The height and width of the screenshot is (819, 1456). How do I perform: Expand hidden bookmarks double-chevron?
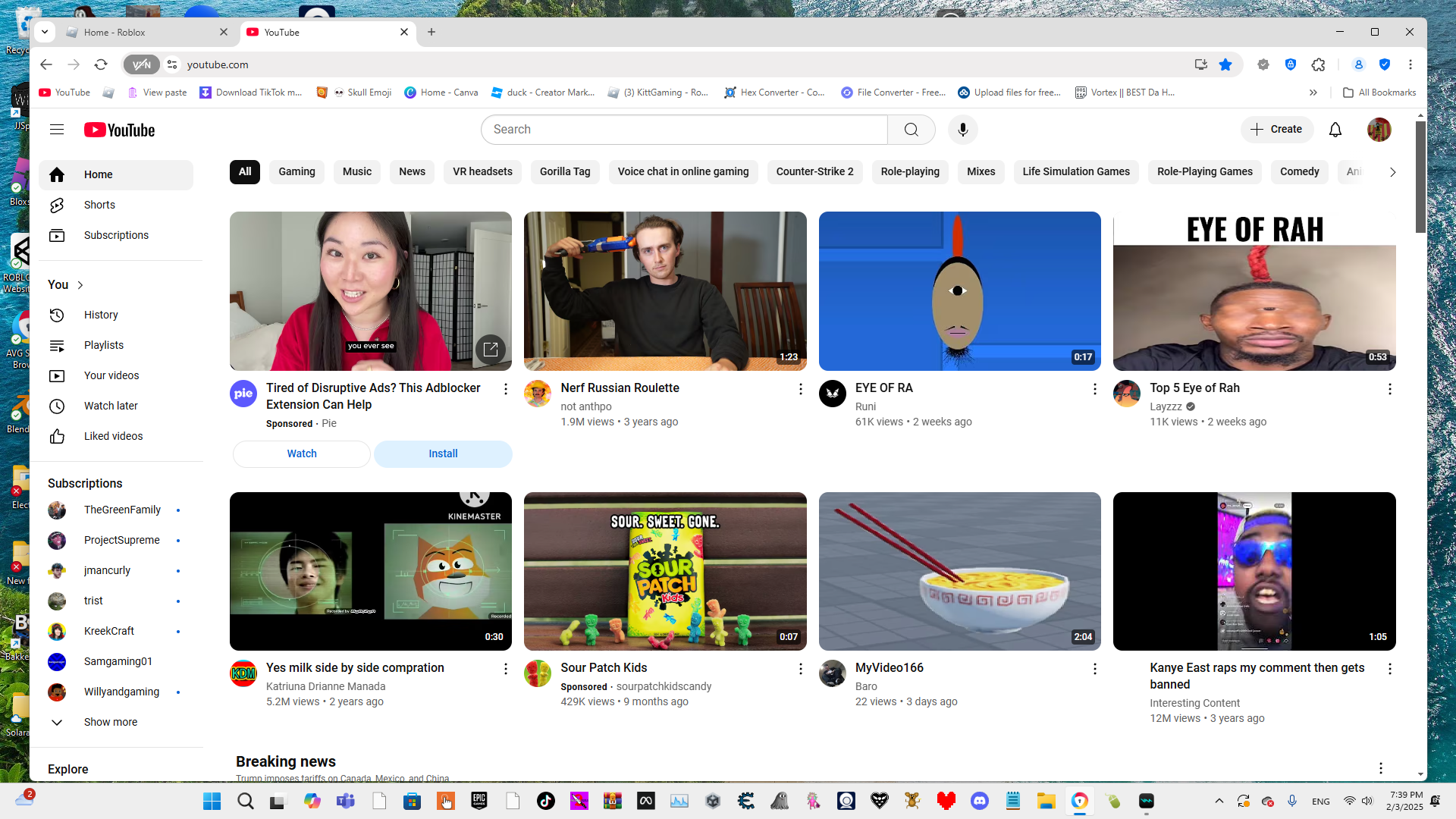coord(1313,93)
